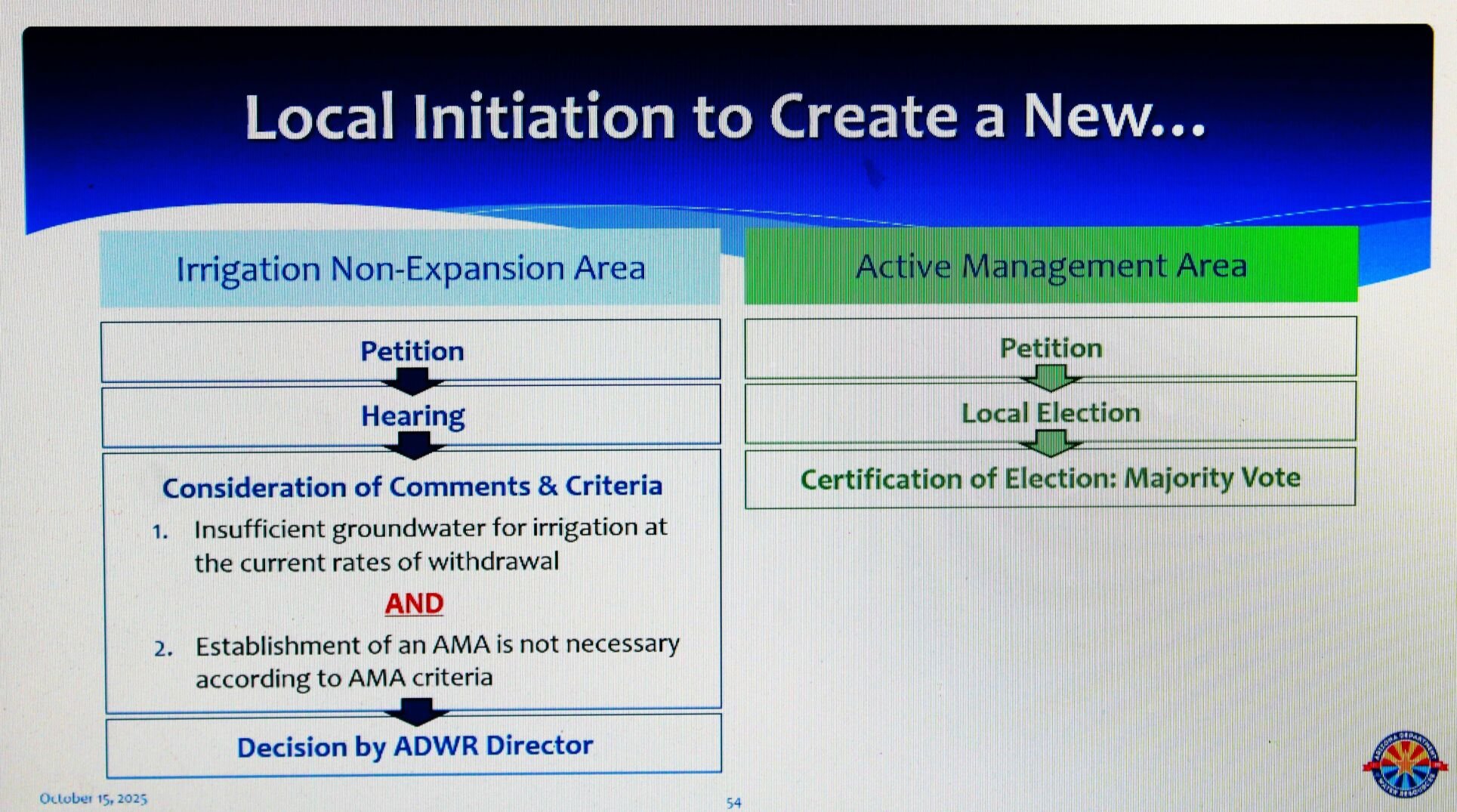Click Certification of Election: Majority Vote box

(x=1050, y=478)
